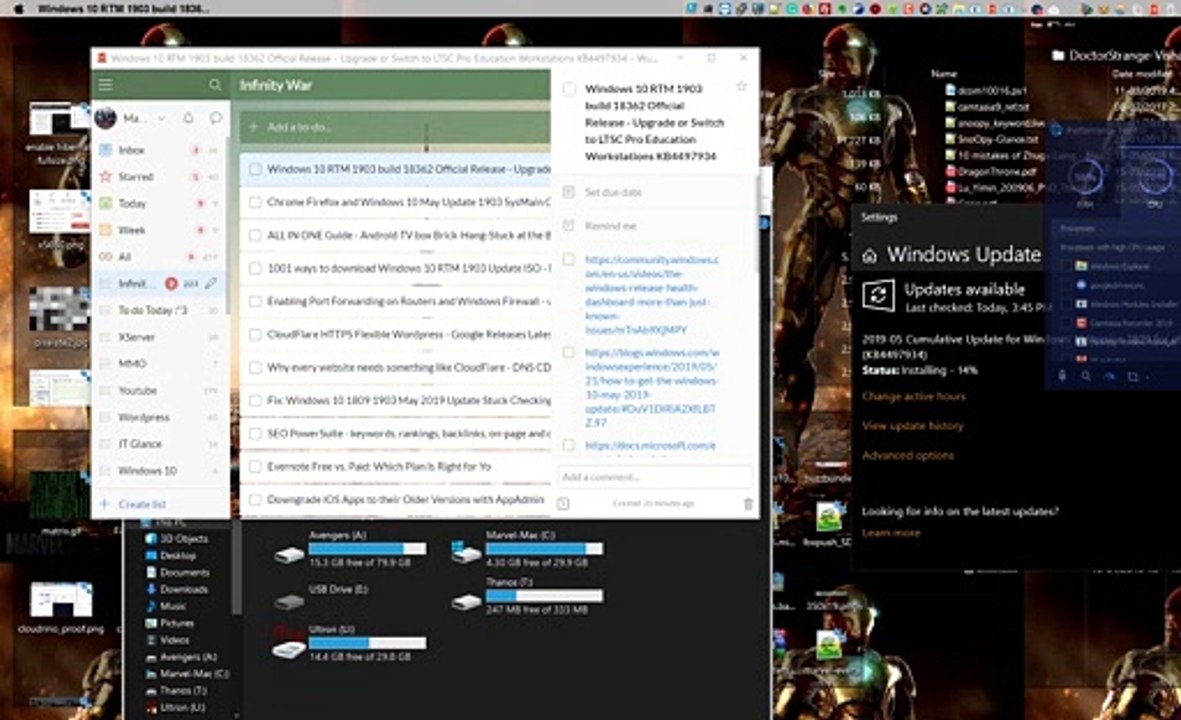
Task: Open the blogs.windows.com subtask link
Action: click(652, 387)
